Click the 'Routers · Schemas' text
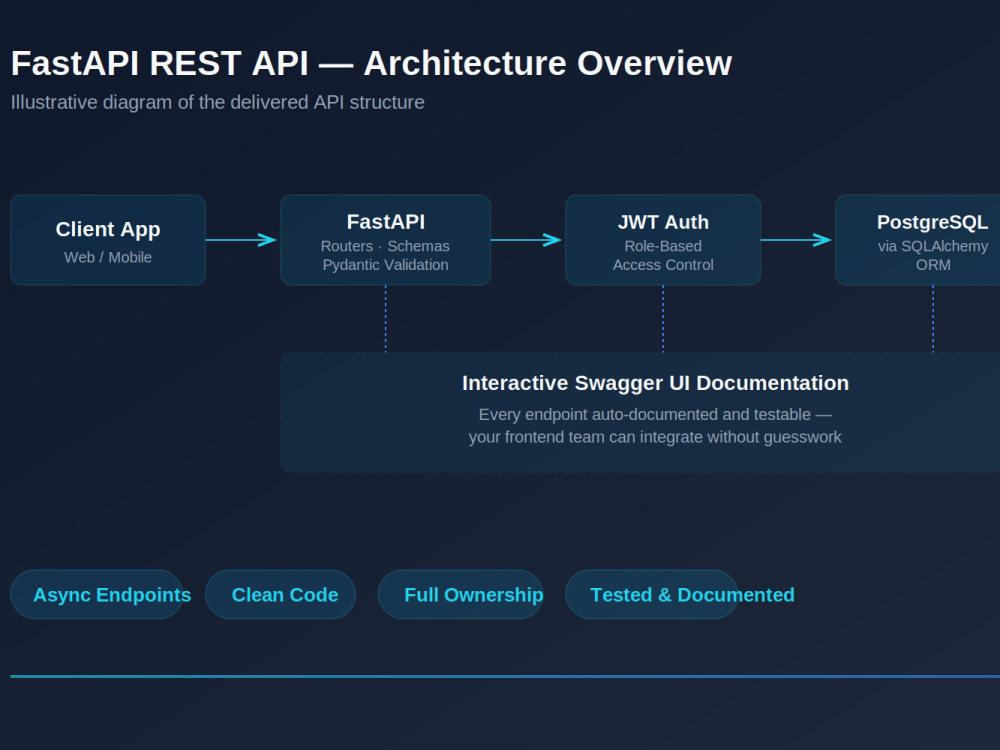1000x750 pixels. coord(385,246)
